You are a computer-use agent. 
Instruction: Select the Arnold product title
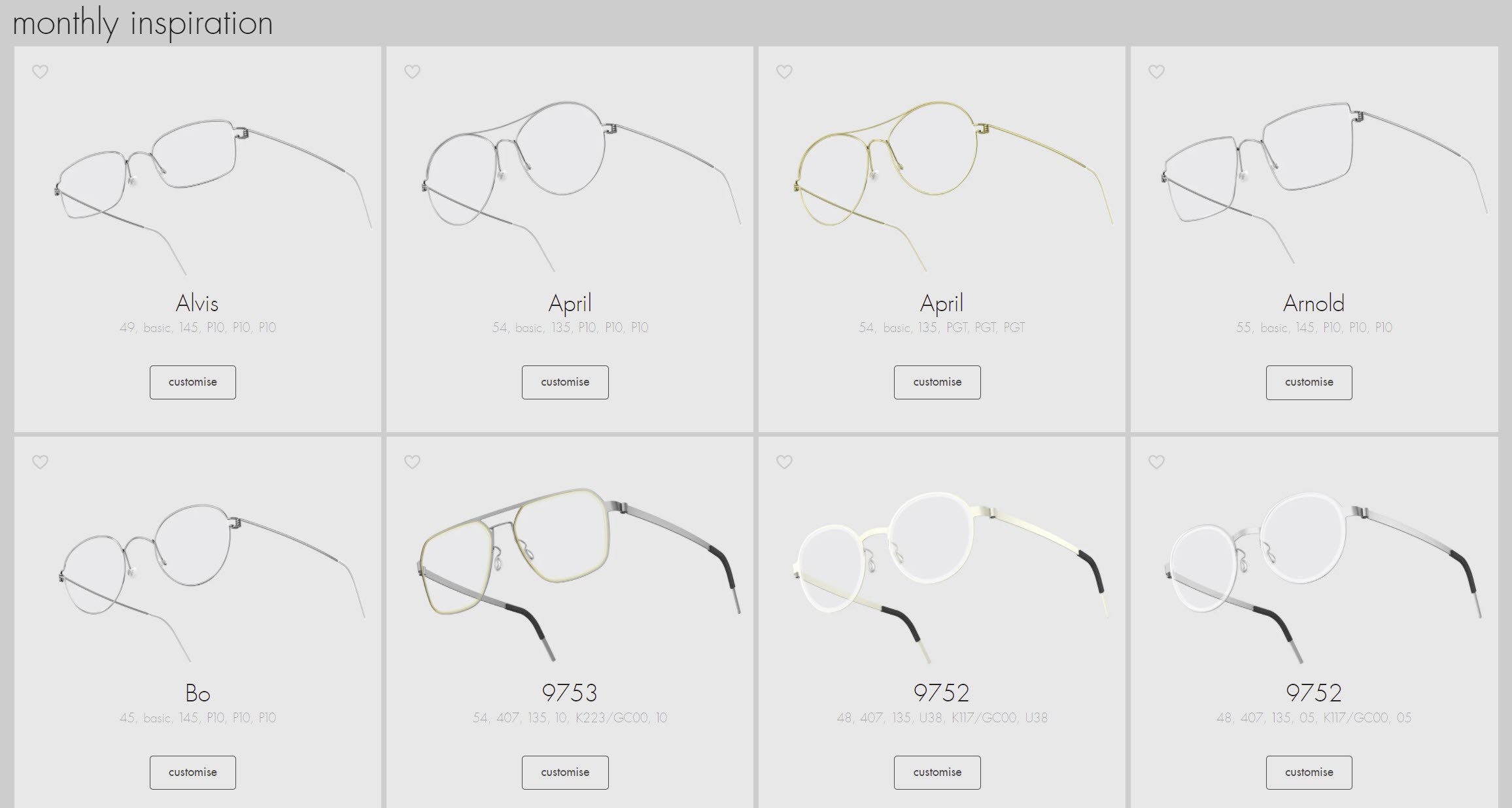tap(1314, 303)
